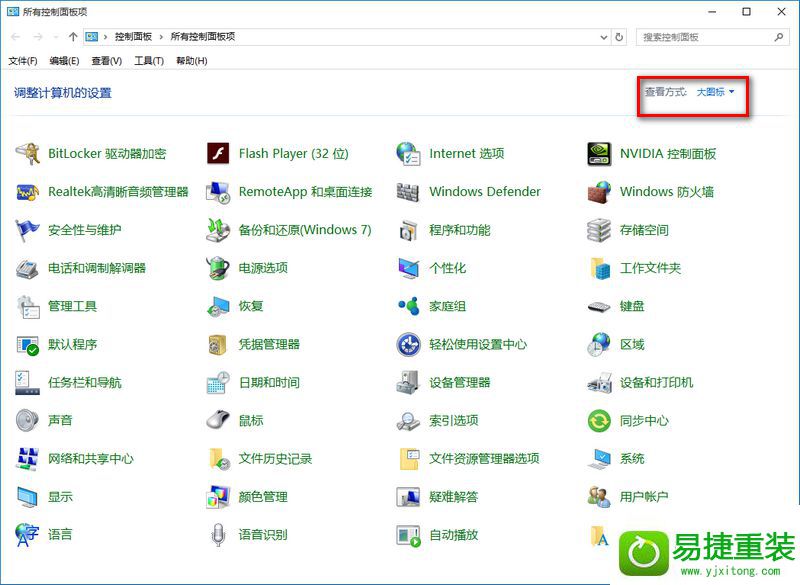Open the 查看方式 大图标 dropdown
Viewport: 800px width, 585px height.
(x=715, y=92)
